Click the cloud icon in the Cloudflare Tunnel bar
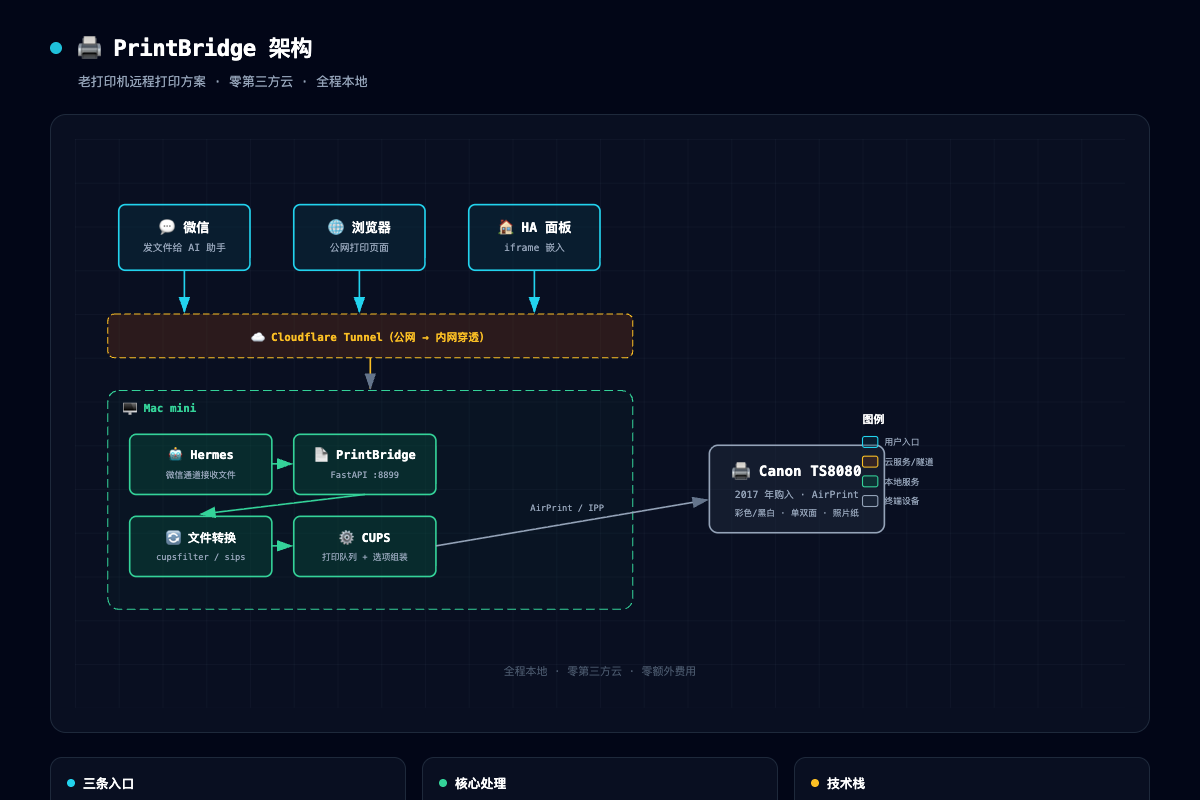 point(258,337)
